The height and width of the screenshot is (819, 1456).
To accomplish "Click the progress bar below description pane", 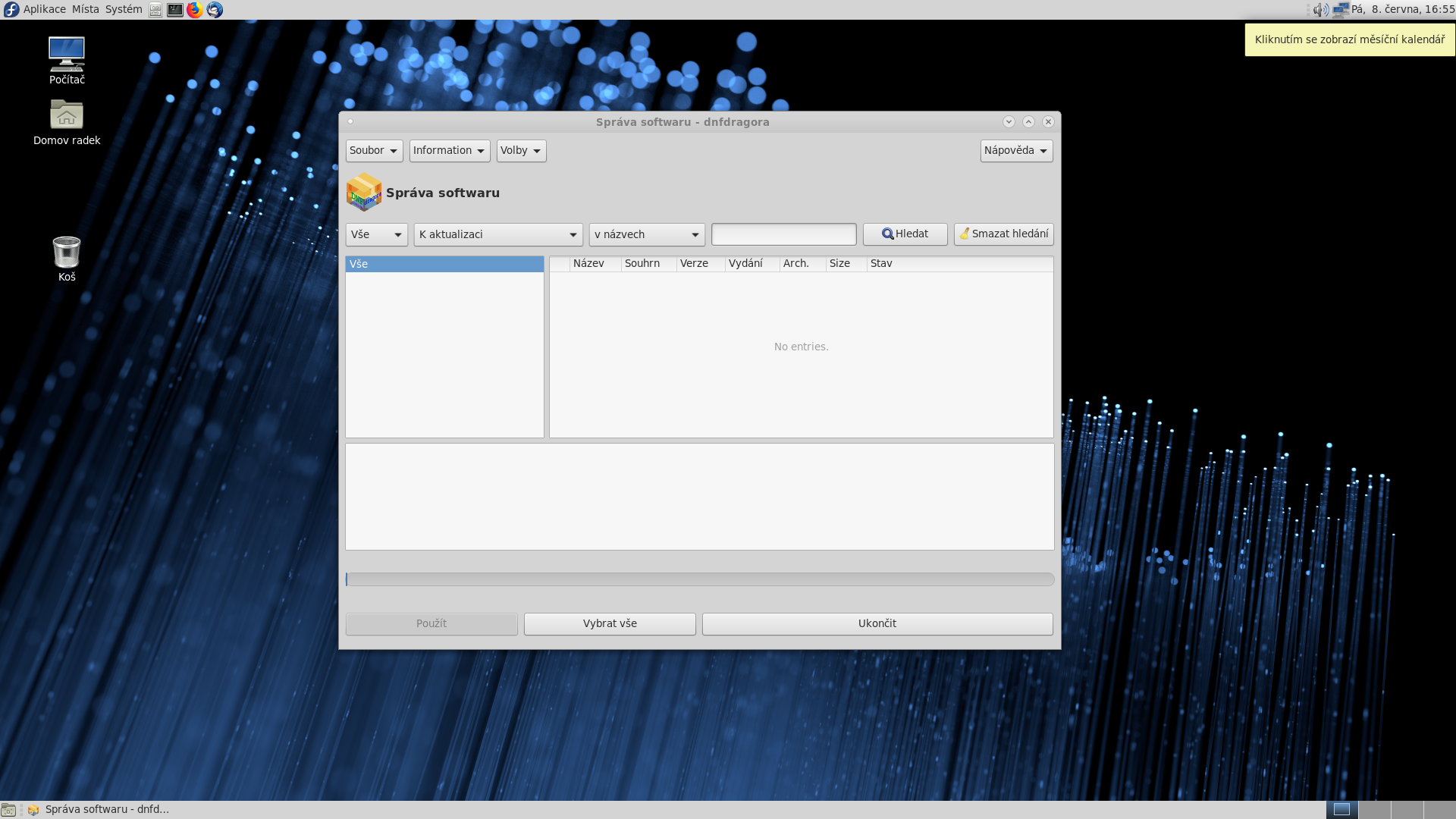I will click(699, 579).
